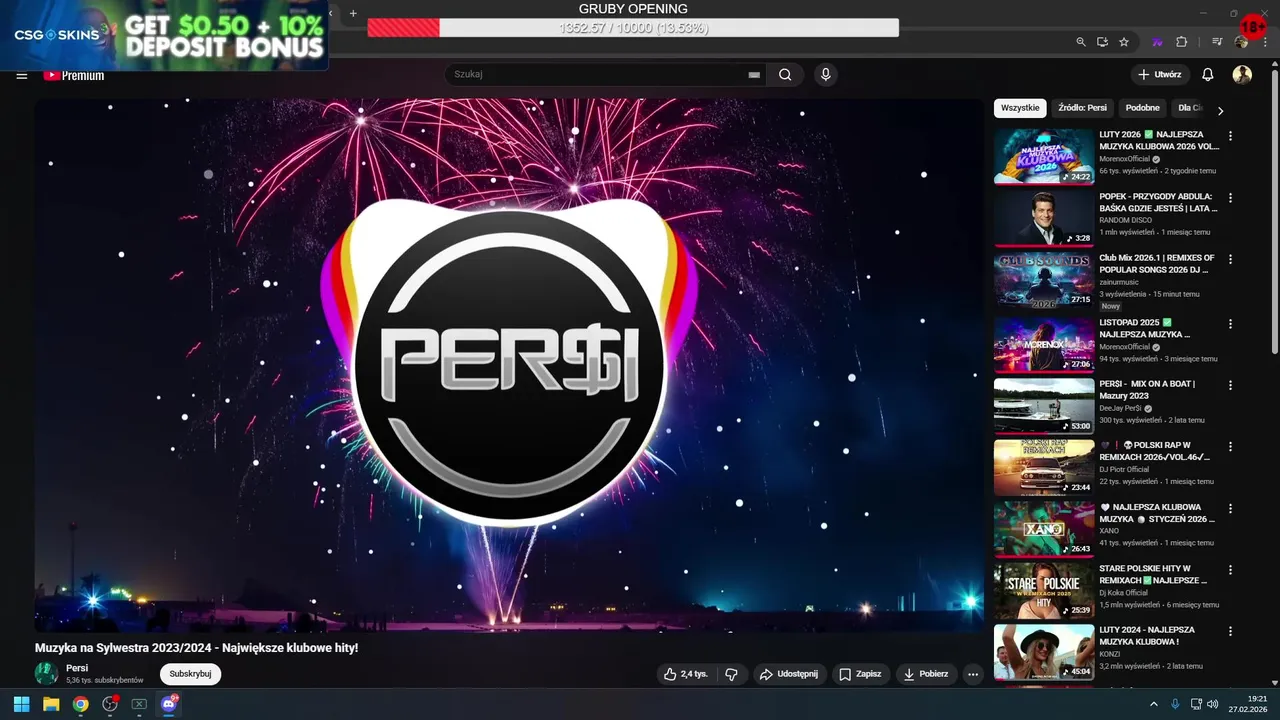
Task: Open MIX ON A BOAT thumbnail
Action: 1044,405
